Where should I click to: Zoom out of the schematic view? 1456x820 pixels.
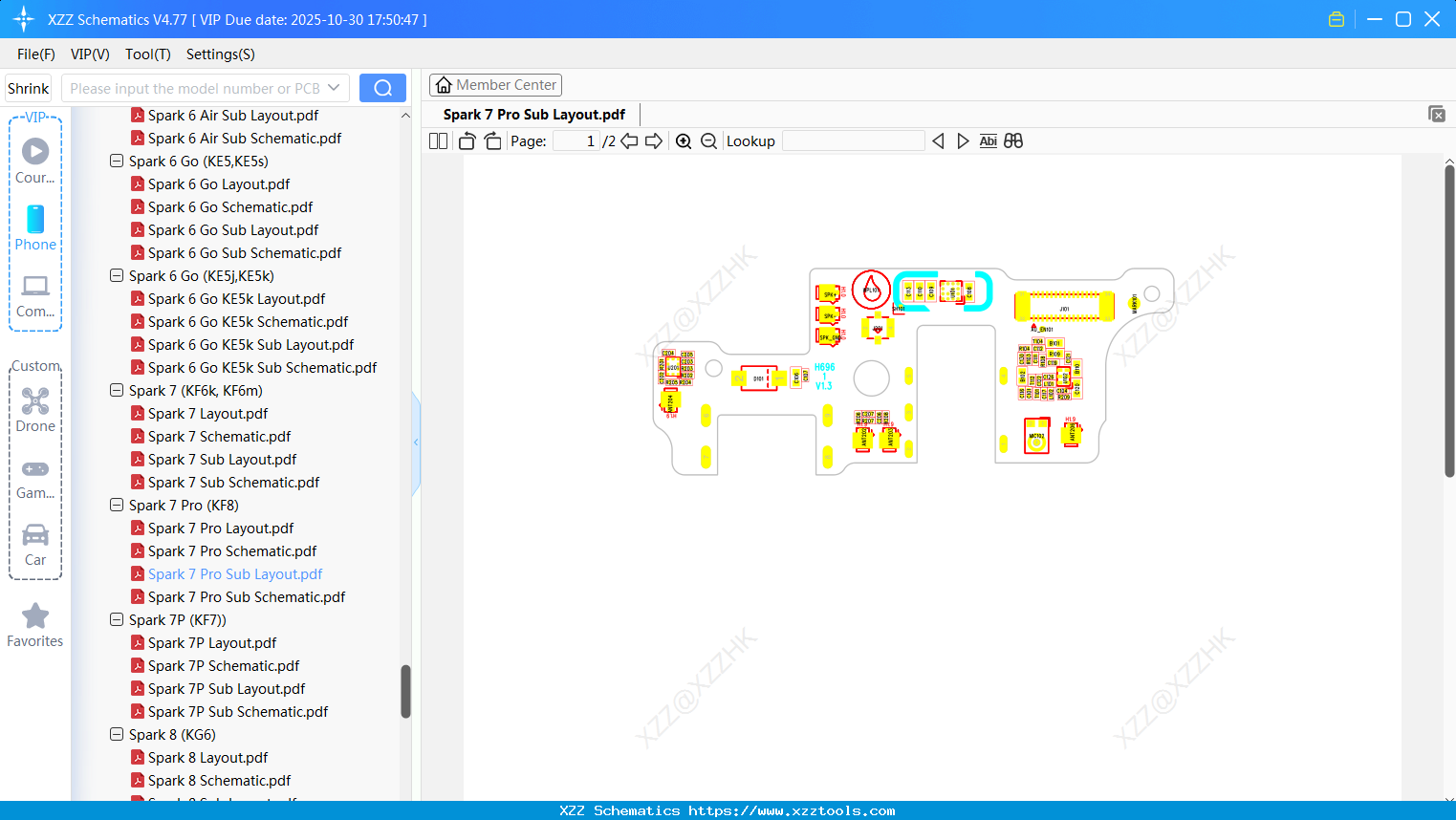click(x=708, y=140)
